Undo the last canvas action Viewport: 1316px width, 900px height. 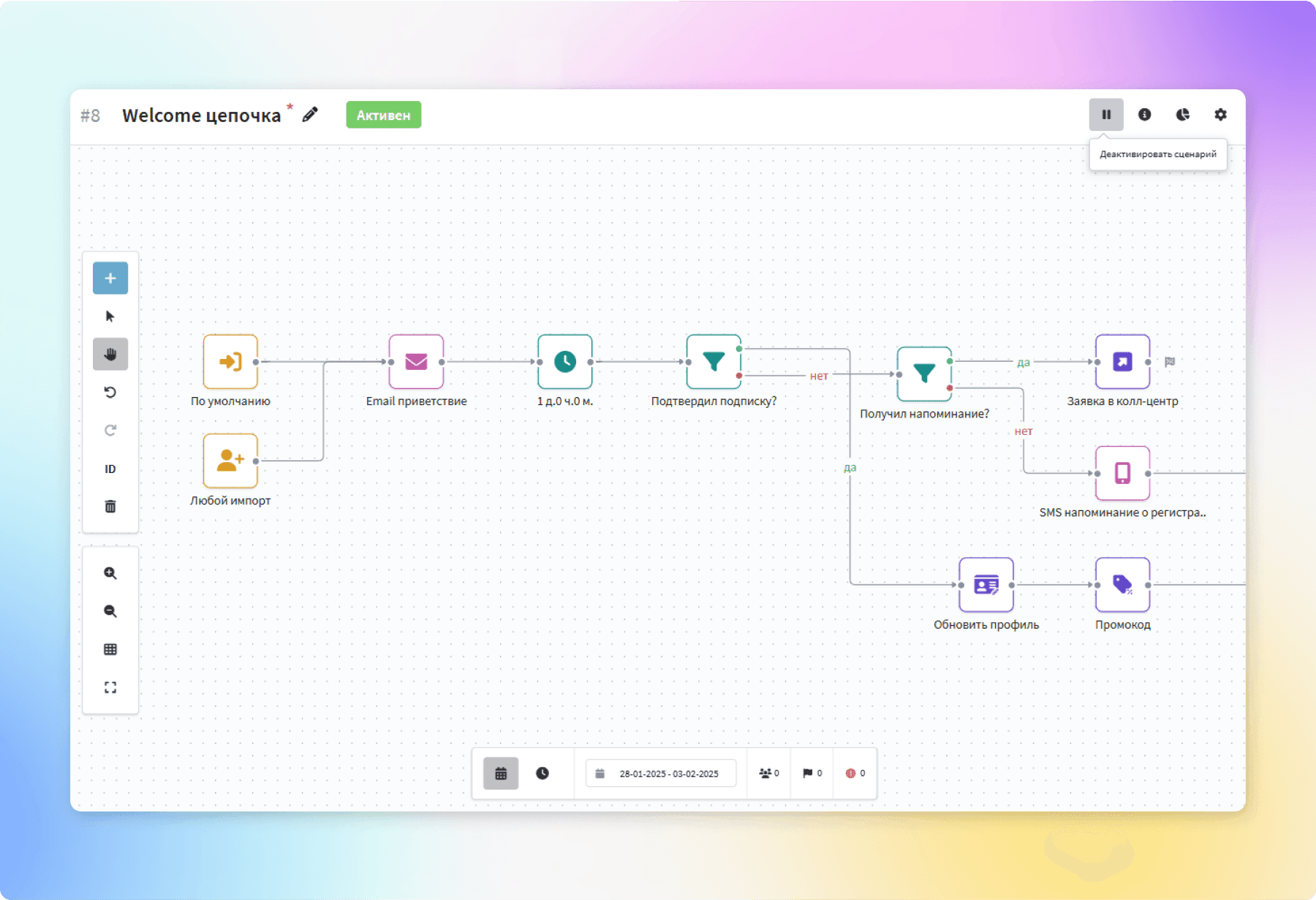coord(110,393)
